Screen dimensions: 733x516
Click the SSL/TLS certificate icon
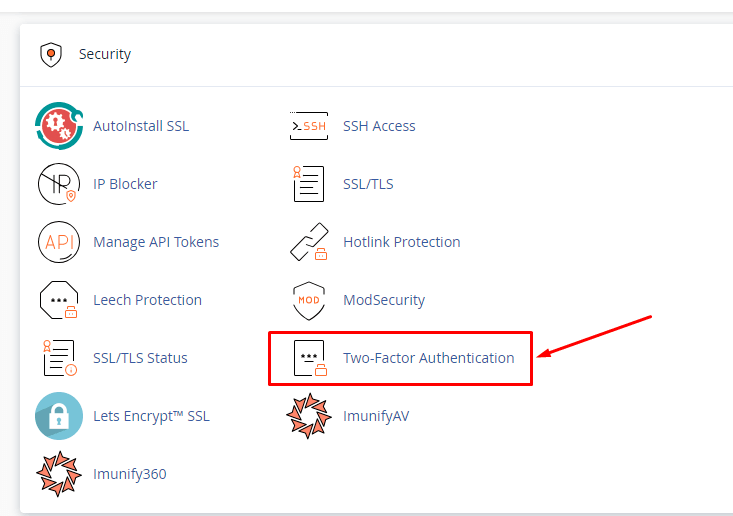pos(309,184)
